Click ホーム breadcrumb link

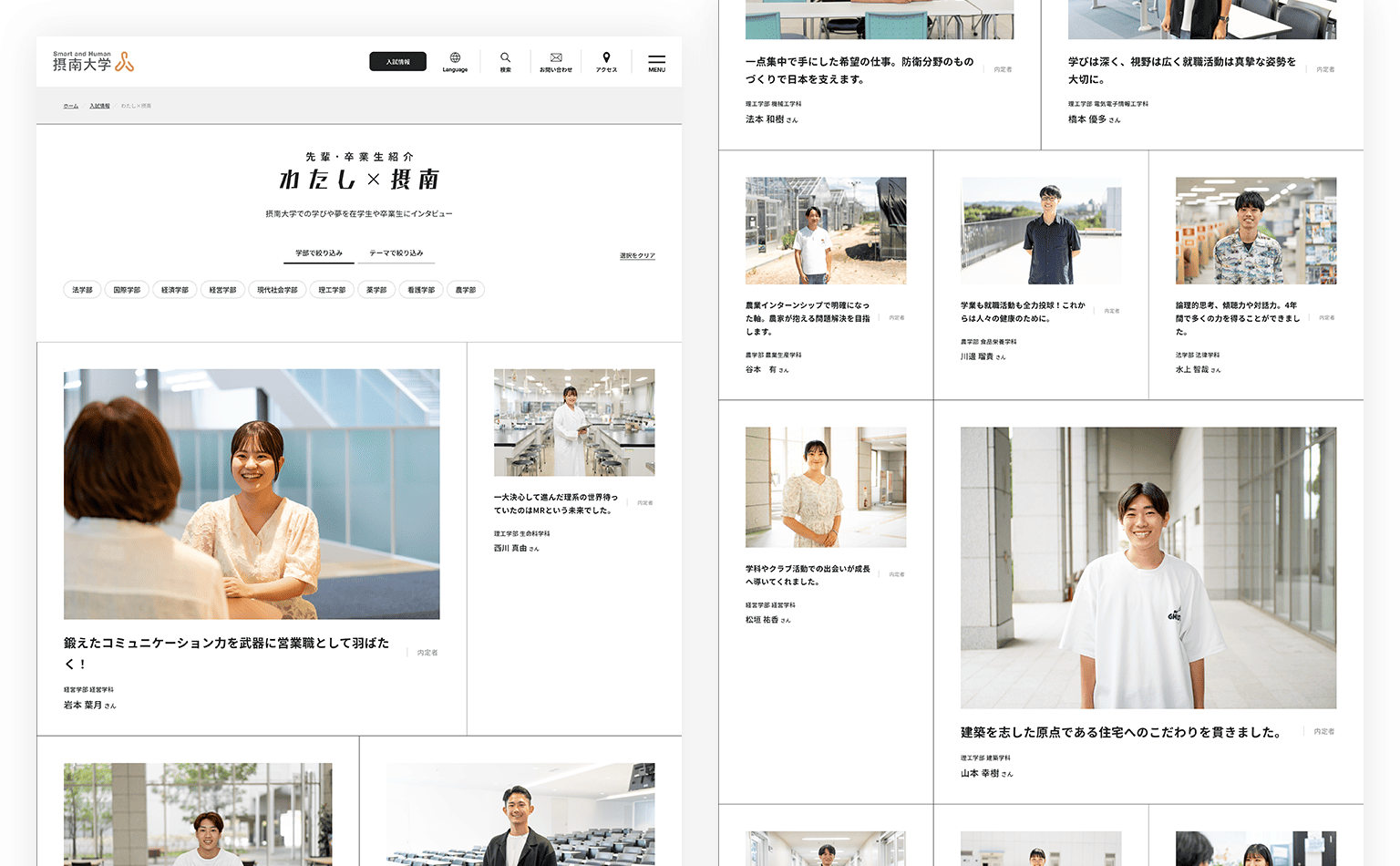[71, 107]
